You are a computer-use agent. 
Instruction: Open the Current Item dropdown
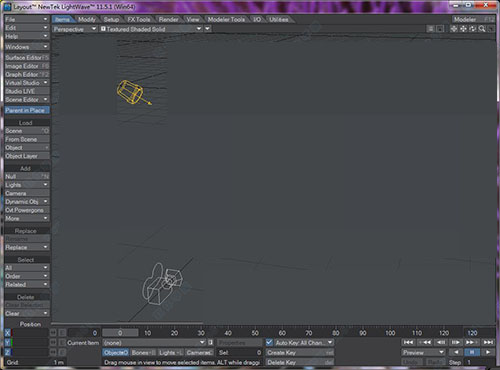pyautogui.click(x=154, y=343)
